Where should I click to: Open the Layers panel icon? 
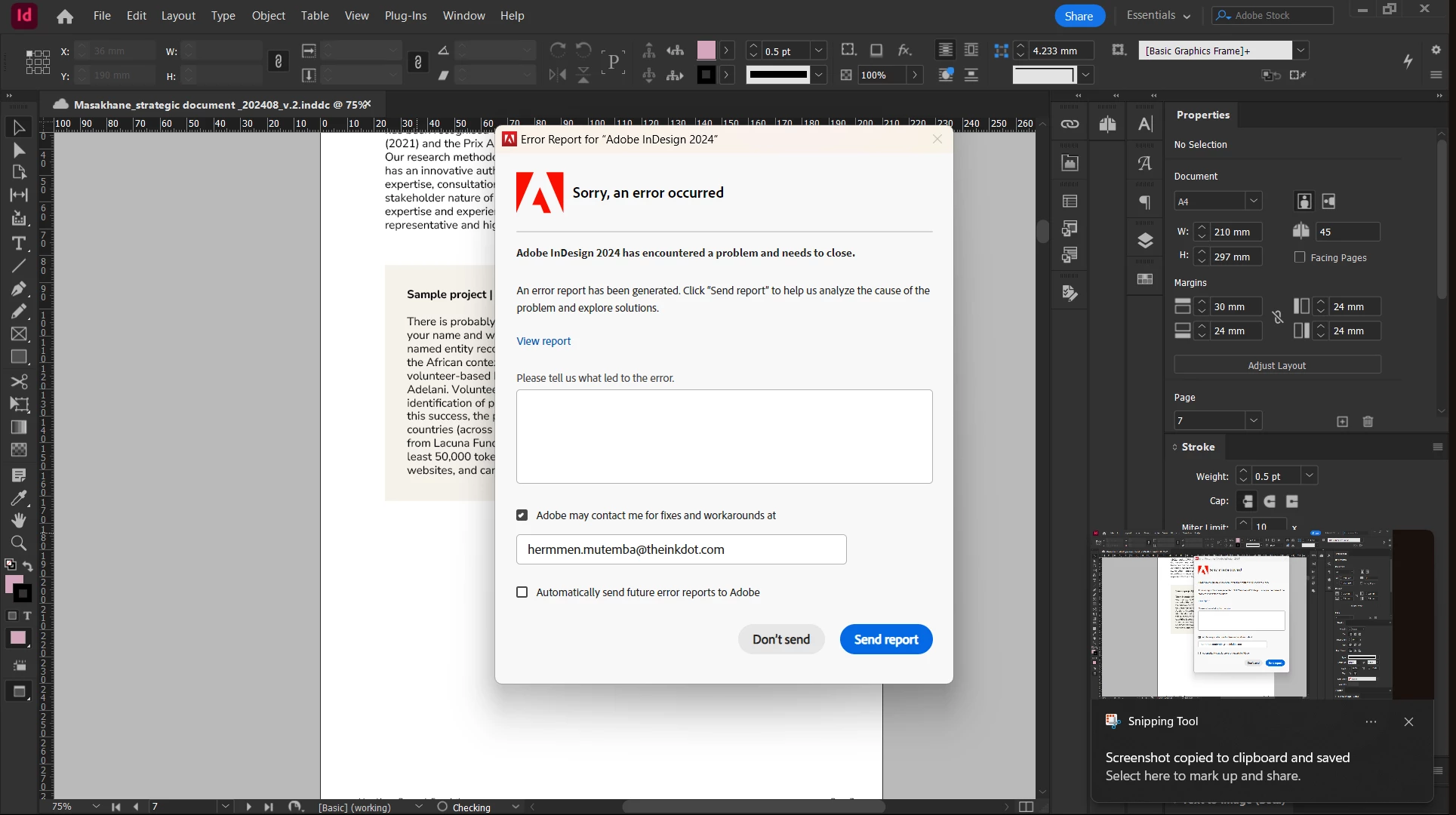click(1145, 241)
